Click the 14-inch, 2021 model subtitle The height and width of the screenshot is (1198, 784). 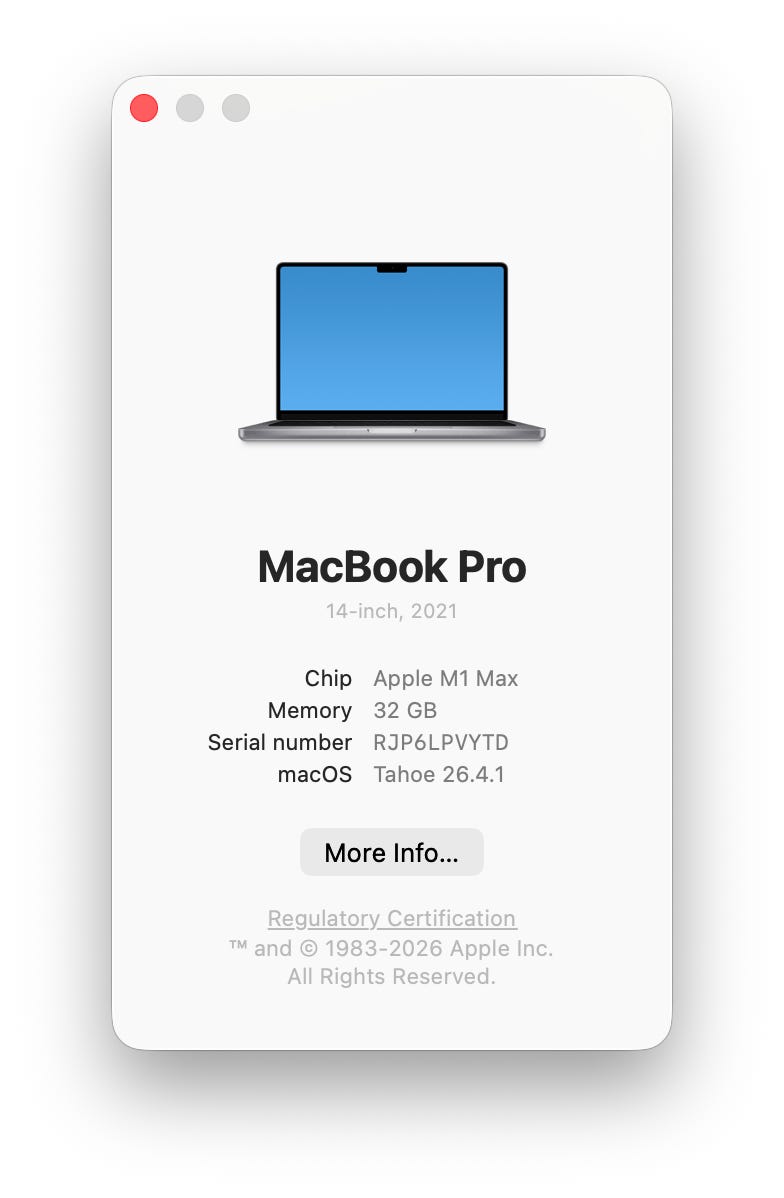(x=391, y=611)
